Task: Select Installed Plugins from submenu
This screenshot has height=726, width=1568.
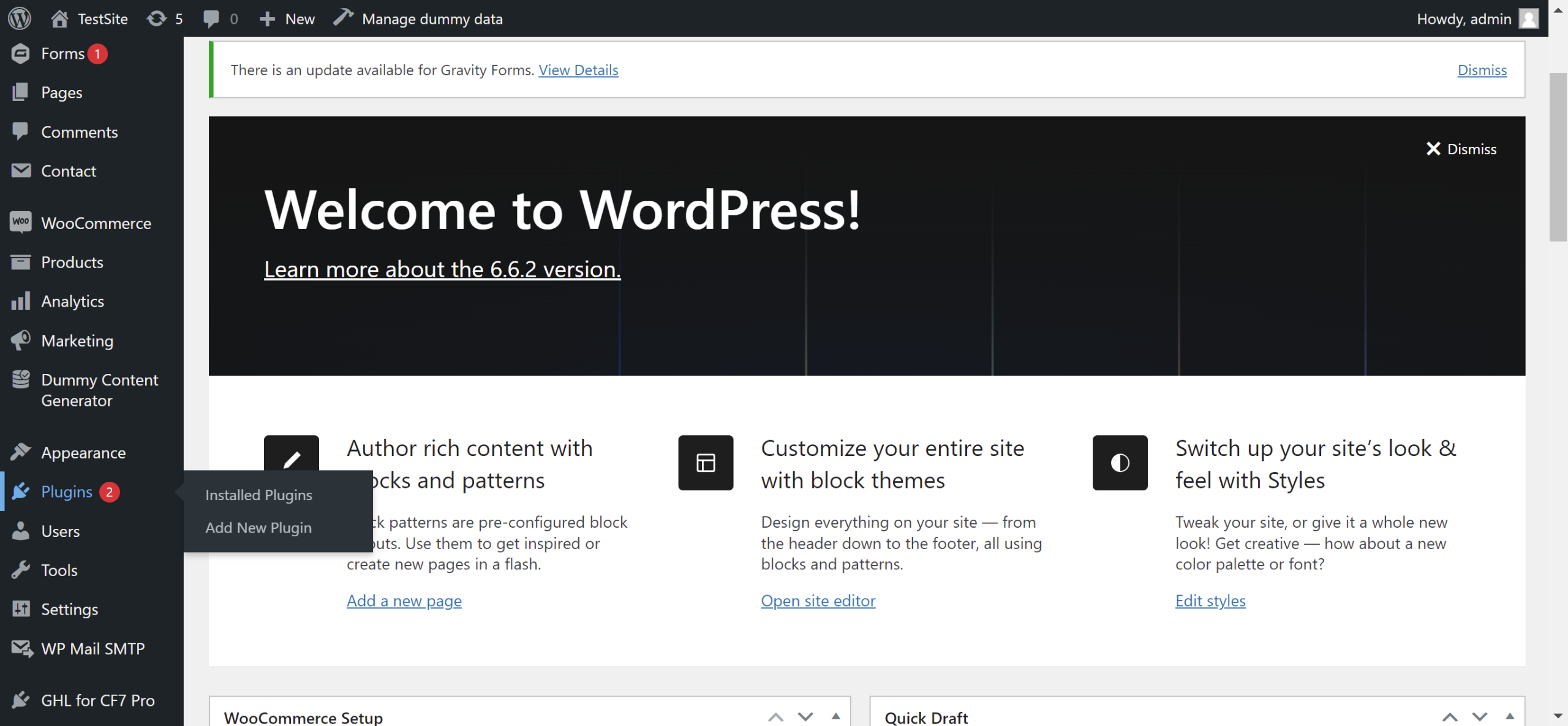Action: pos(258,495)
